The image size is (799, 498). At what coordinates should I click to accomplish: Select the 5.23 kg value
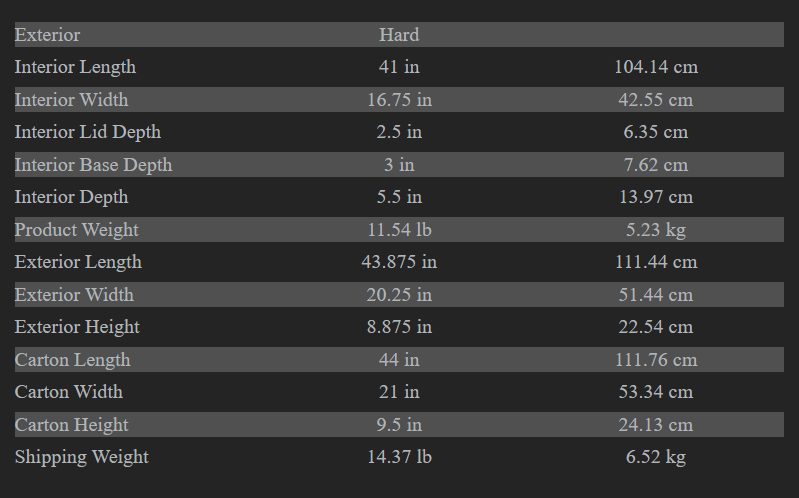click(x=656, y=230)
